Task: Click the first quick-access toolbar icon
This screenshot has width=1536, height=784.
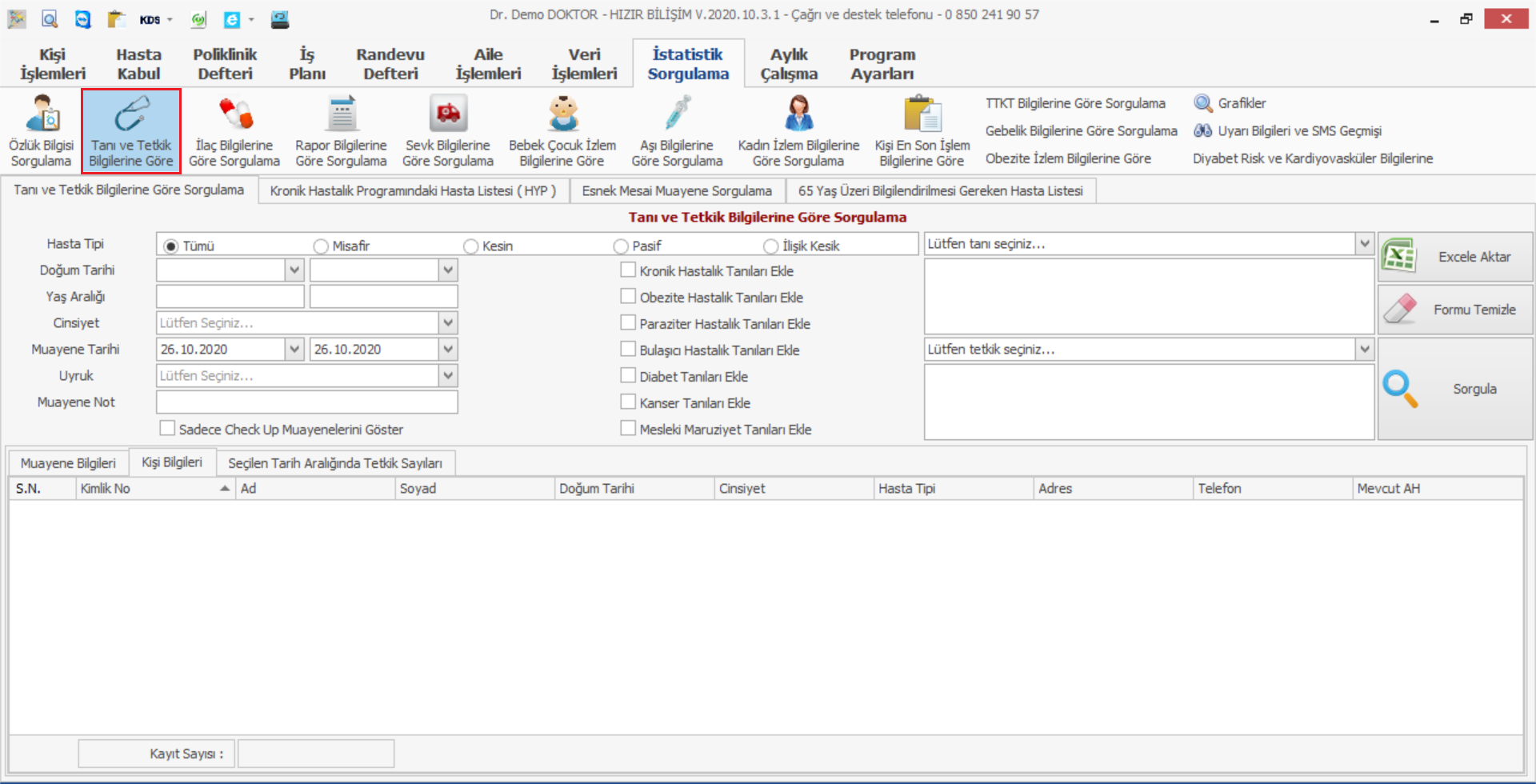Action: pyautogui.click(x=17, y=19)
